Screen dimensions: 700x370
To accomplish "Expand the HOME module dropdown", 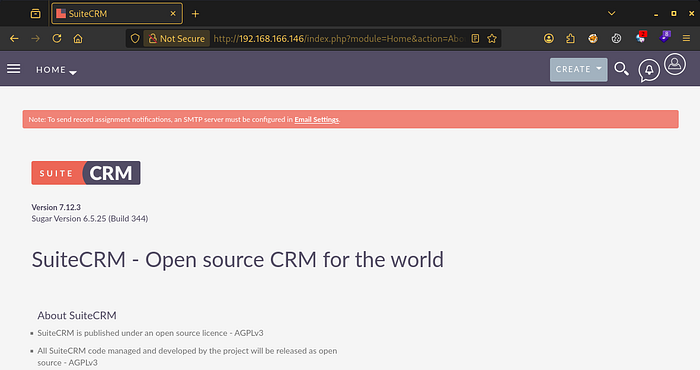I will pos(56,70).
